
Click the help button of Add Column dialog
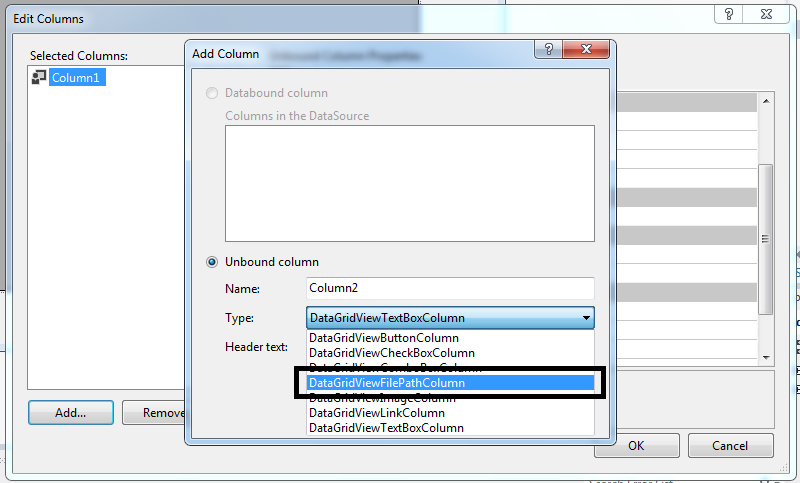tap(548, 49)
